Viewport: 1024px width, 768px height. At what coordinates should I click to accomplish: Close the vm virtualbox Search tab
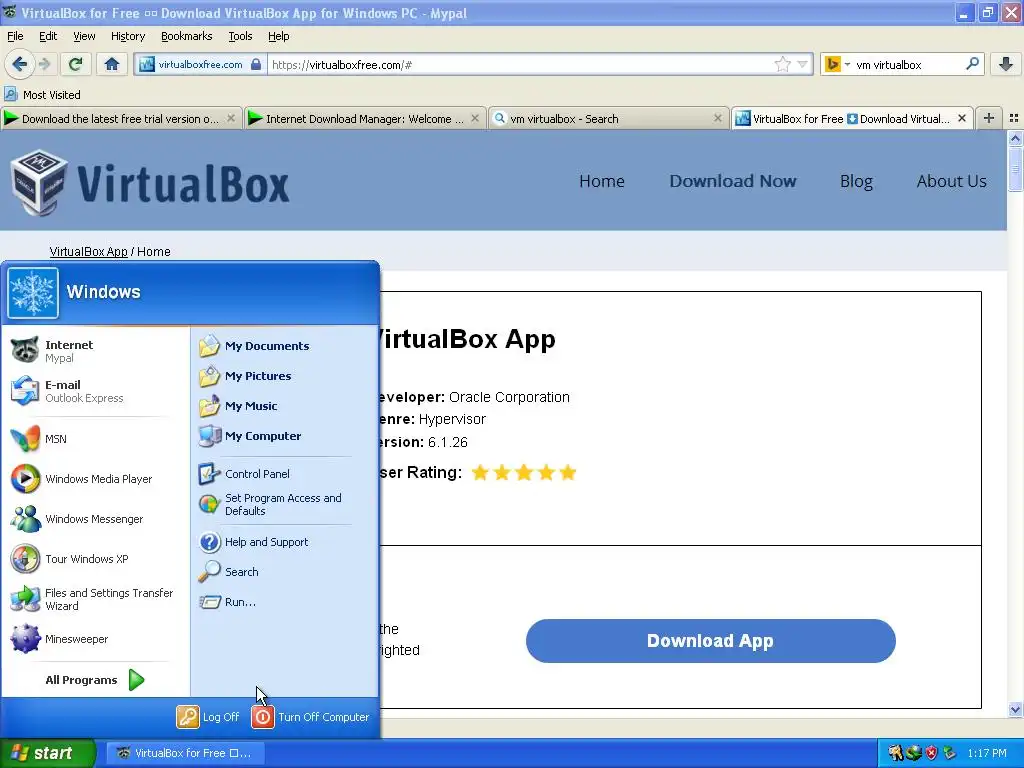pos(717,118)
